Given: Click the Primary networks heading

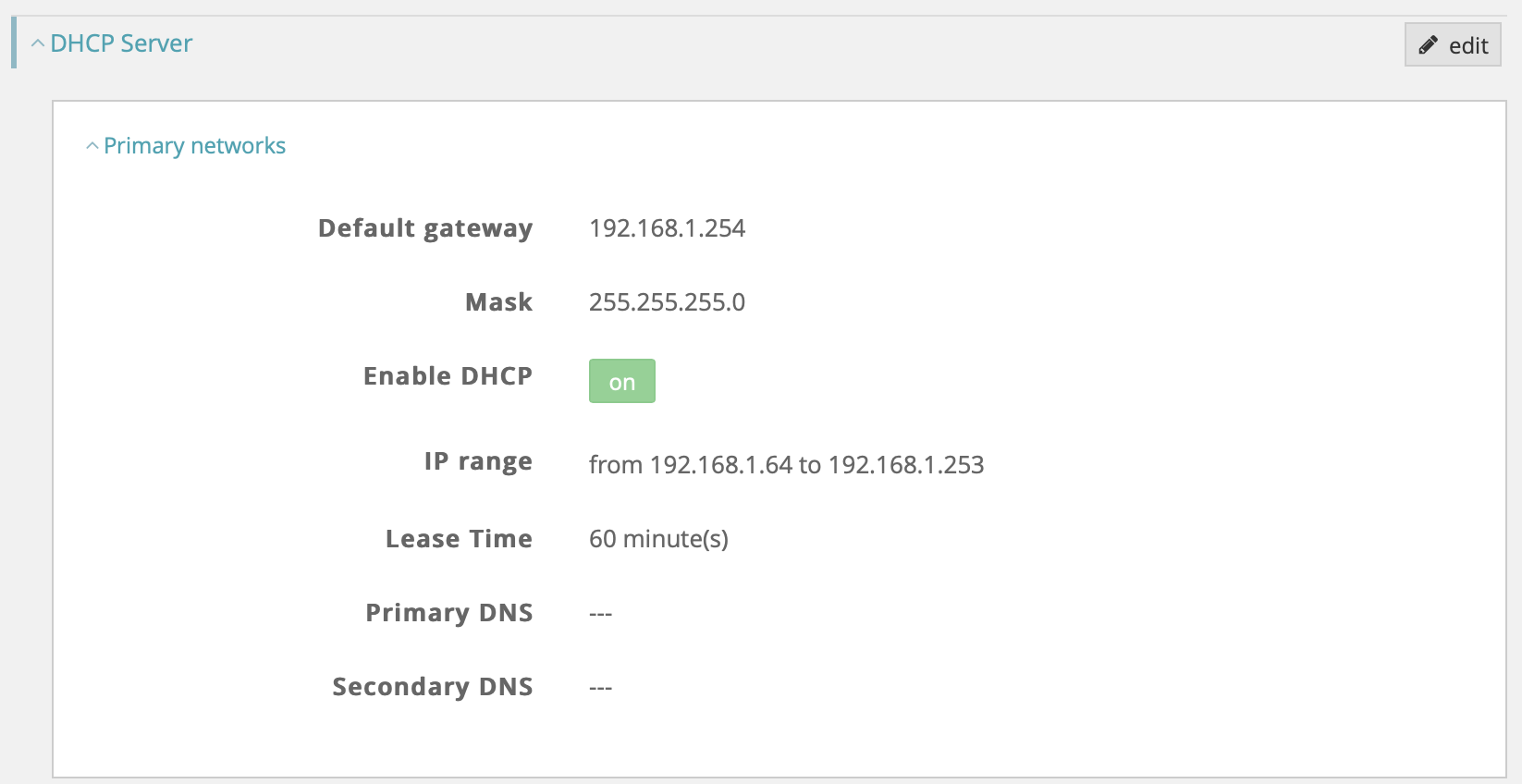Looking at the screenshot, I should tap(194, 146).
